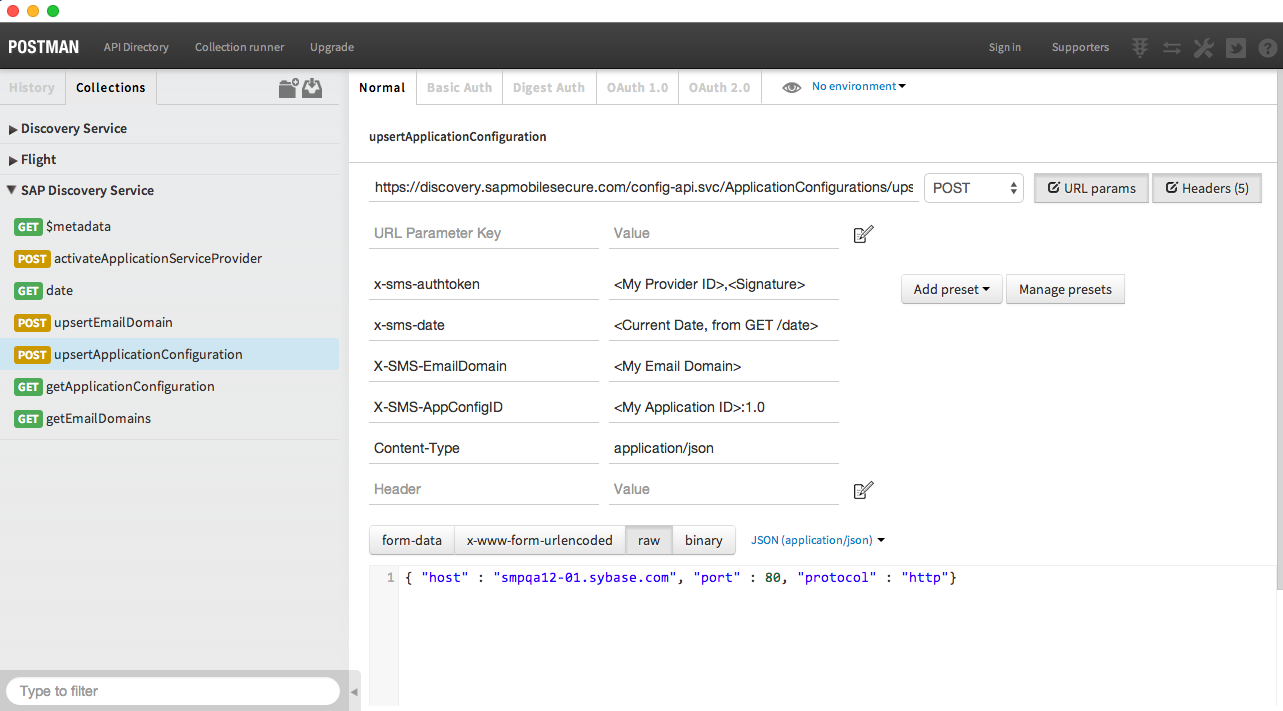
Task: Open the GET getApplicationConfiguration request
Action: click(170, 387)
